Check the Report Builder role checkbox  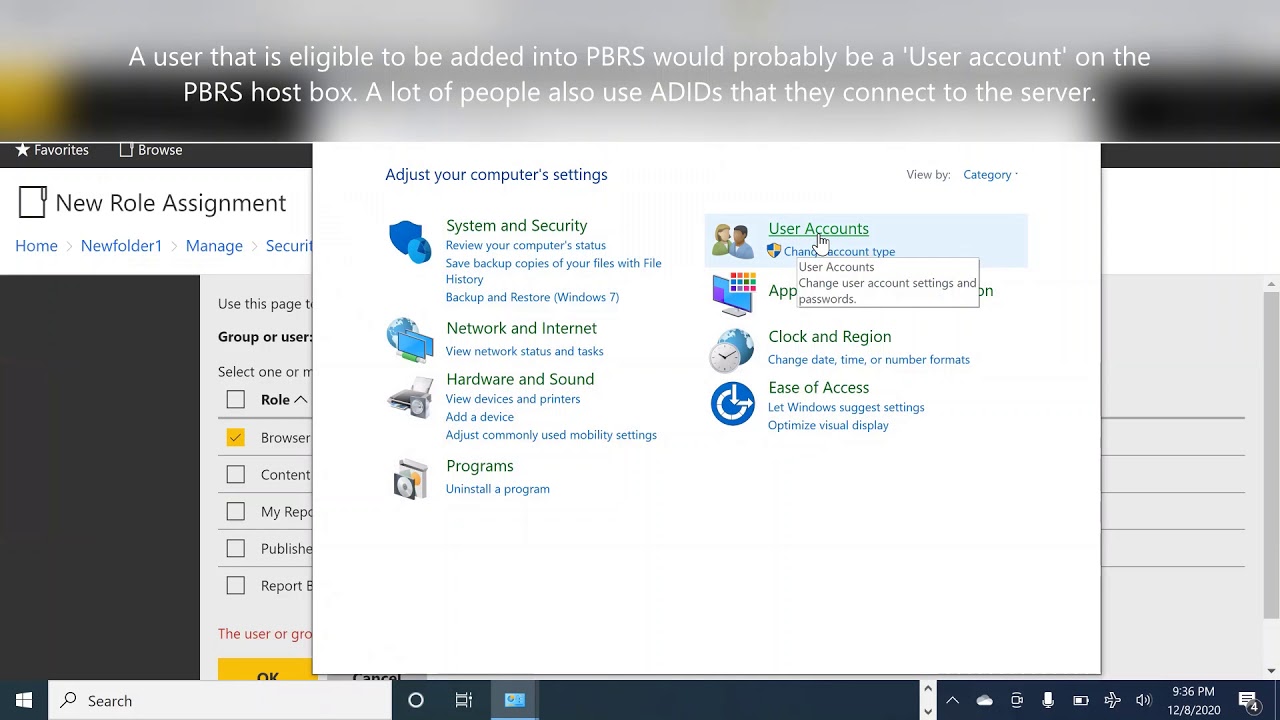point(235,585)
